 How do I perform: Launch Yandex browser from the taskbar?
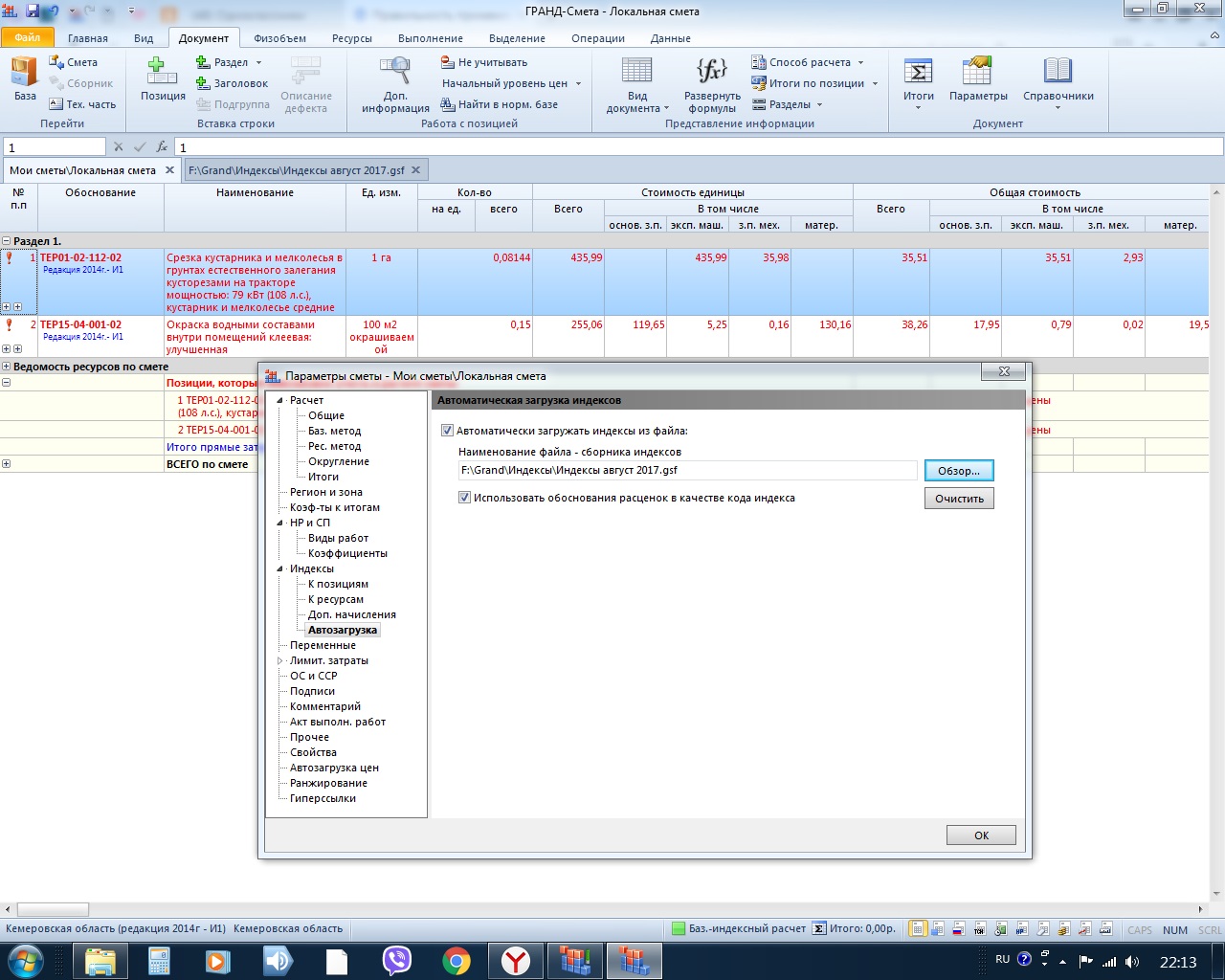pos(517,961)
